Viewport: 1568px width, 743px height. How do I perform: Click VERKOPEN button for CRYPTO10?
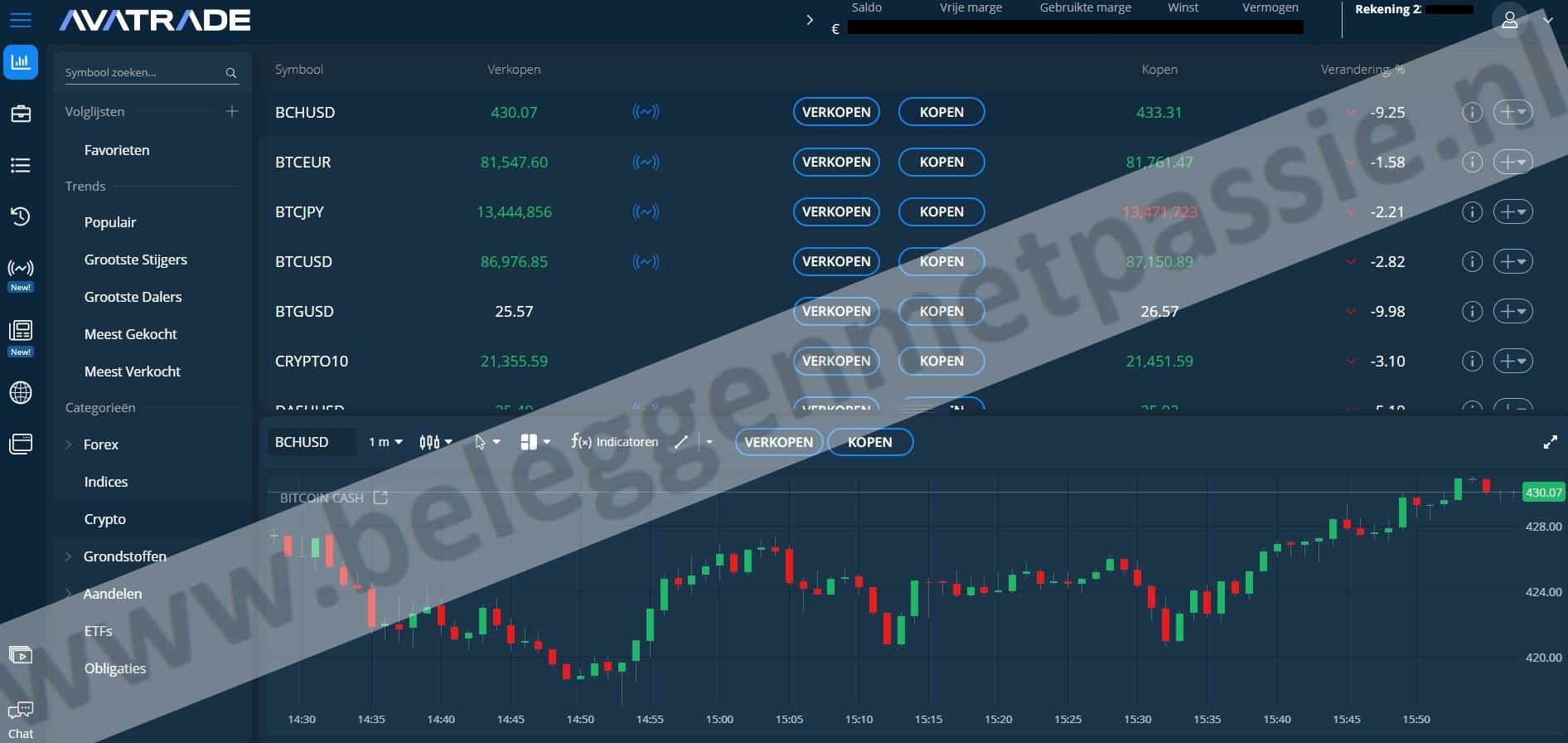tap(836, 361)
